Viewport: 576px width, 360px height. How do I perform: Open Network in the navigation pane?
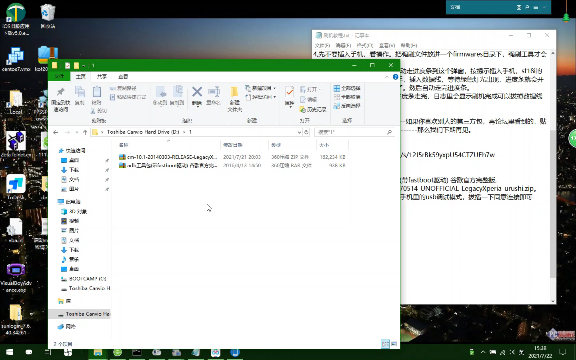point(66,326)
